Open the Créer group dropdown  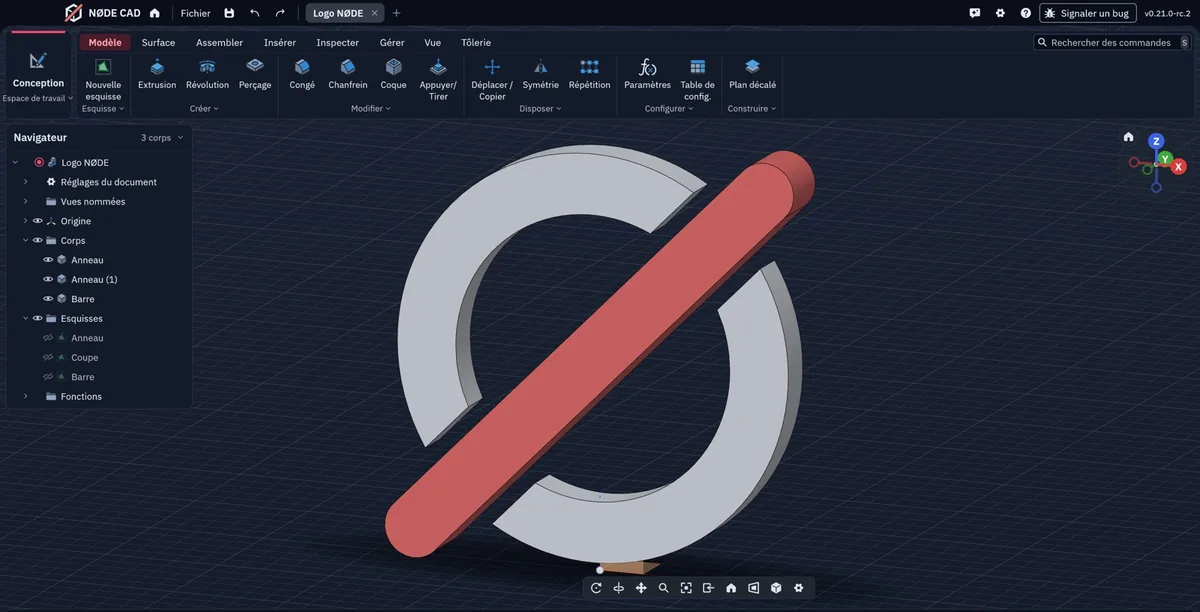coord(204,108)
